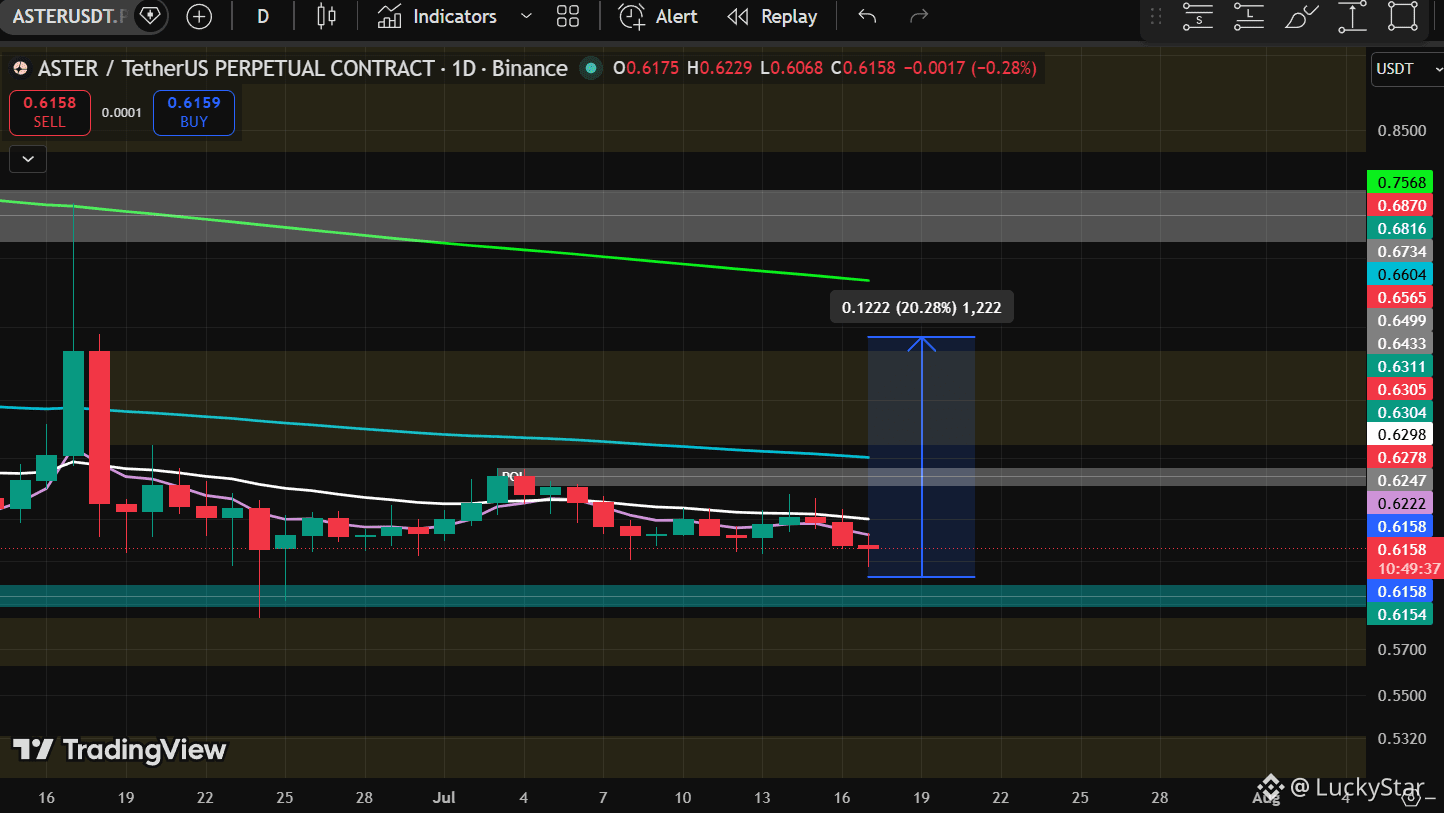Screen dimensions: 1444x813
Task: Click the 0.5320 price scale value
Action: pyautogui.click(x=1401, y=738)
